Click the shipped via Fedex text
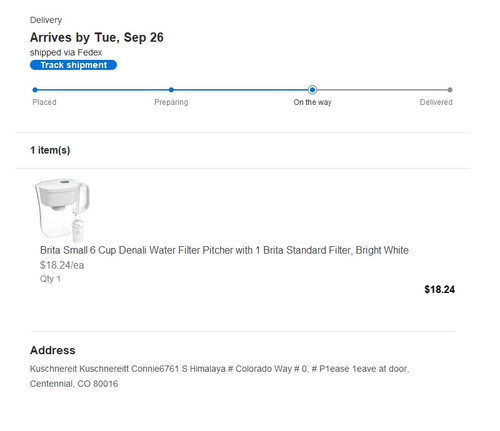Screen dimensions: 500x431 66,53
